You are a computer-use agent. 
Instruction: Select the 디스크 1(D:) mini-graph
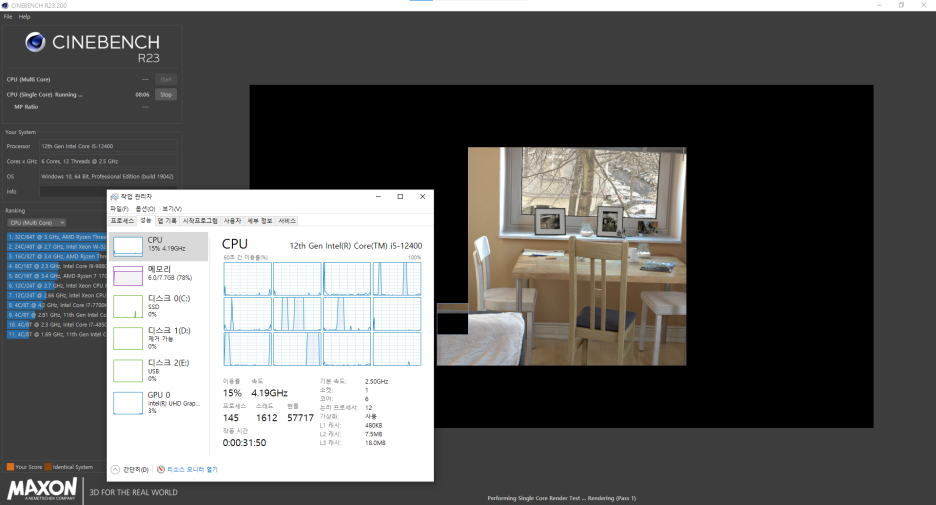tap(128, 338)
